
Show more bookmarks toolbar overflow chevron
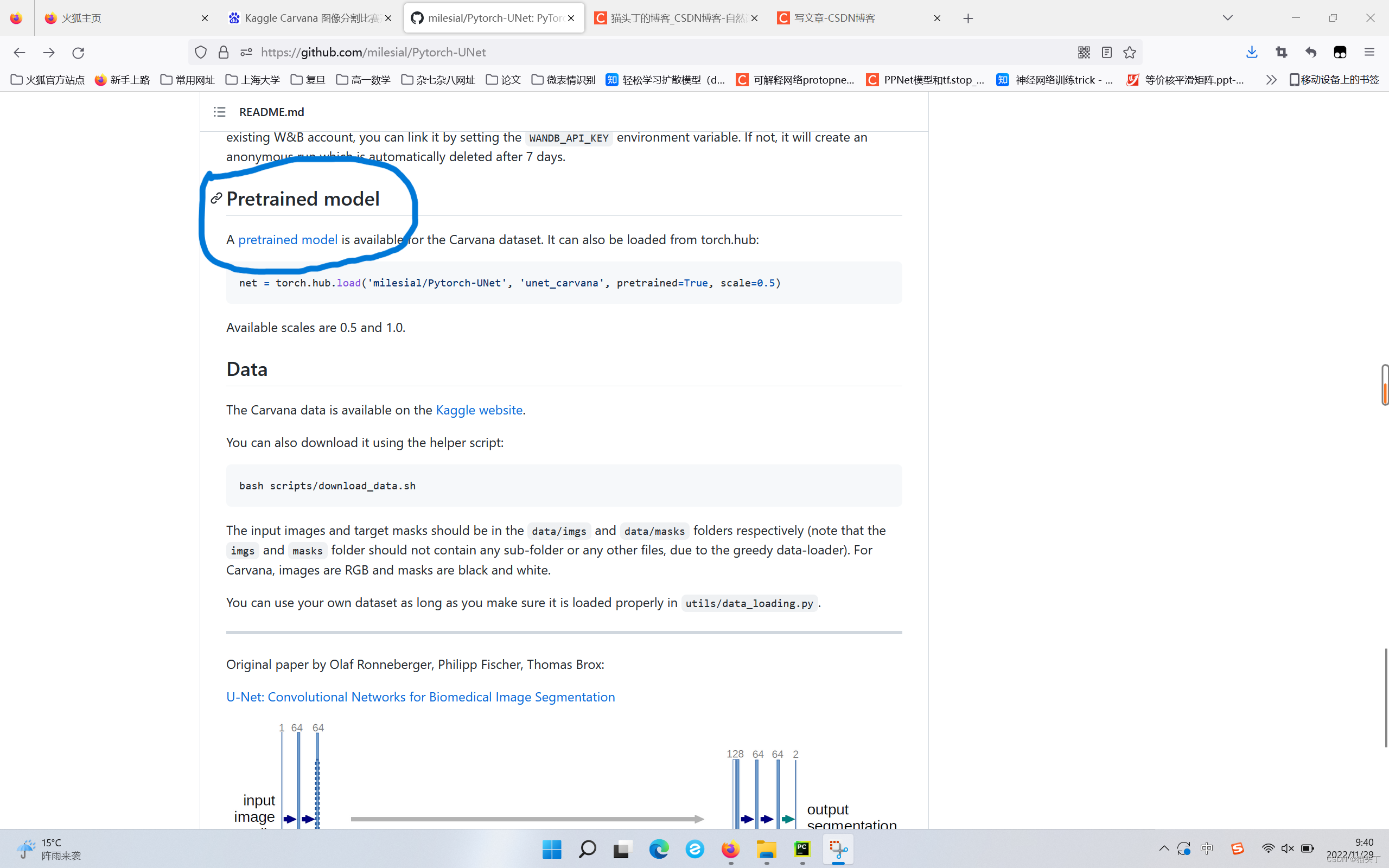tap(1270, 80)
